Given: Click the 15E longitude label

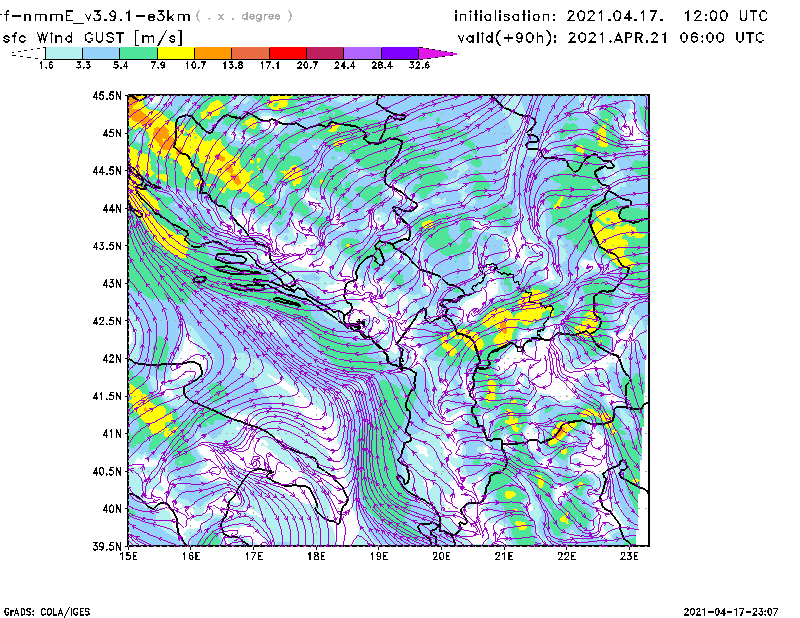Looking at the screenshot, I should [x=128, y=556].
